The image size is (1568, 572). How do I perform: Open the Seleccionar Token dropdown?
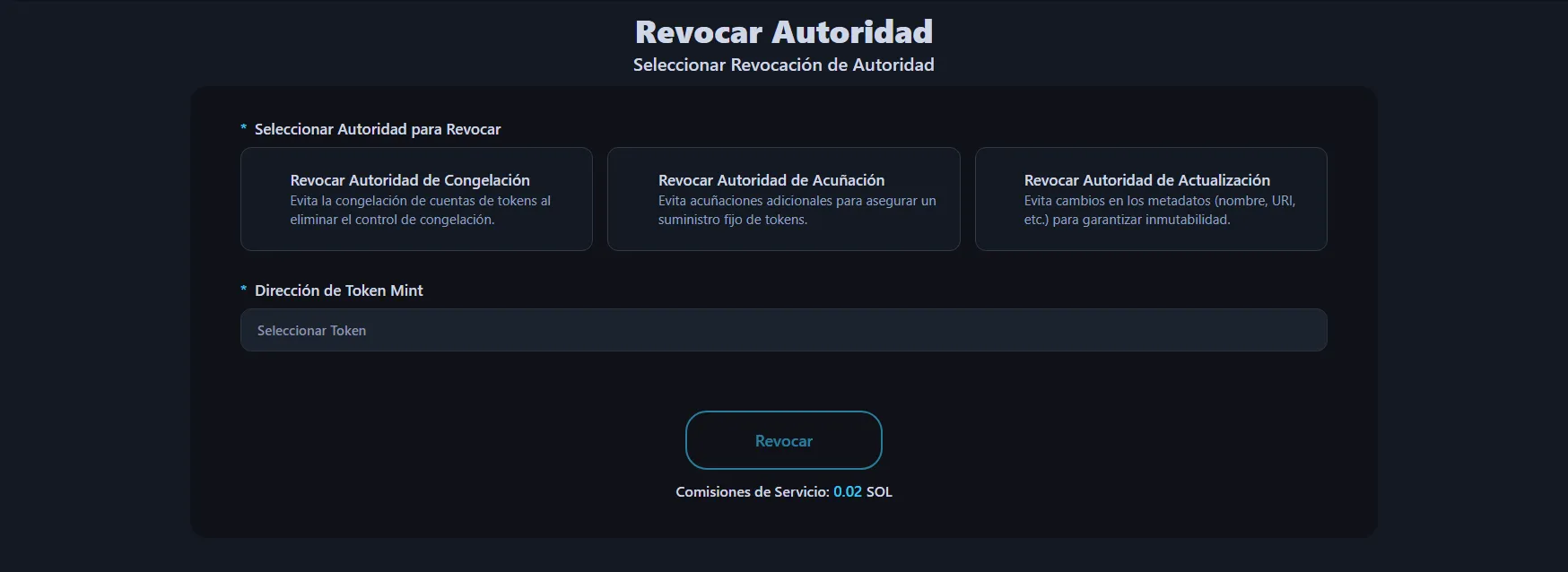point(783,330)
